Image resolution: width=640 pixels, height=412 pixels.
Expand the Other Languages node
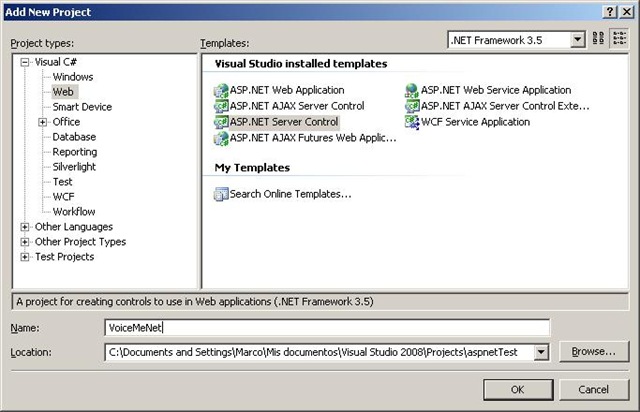tap(25, 227)
